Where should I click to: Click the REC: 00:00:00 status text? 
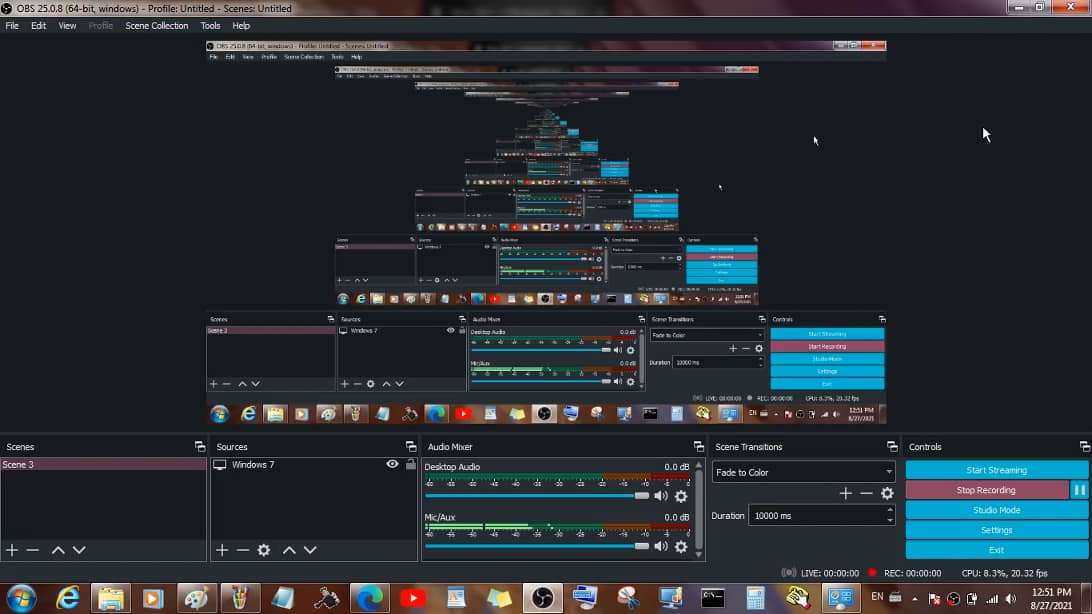point(912,574)
